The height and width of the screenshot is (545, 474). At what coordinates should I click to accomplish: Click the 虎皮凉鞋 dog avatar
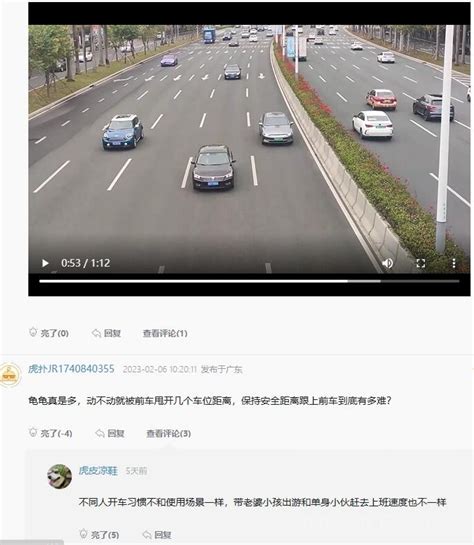59,476
